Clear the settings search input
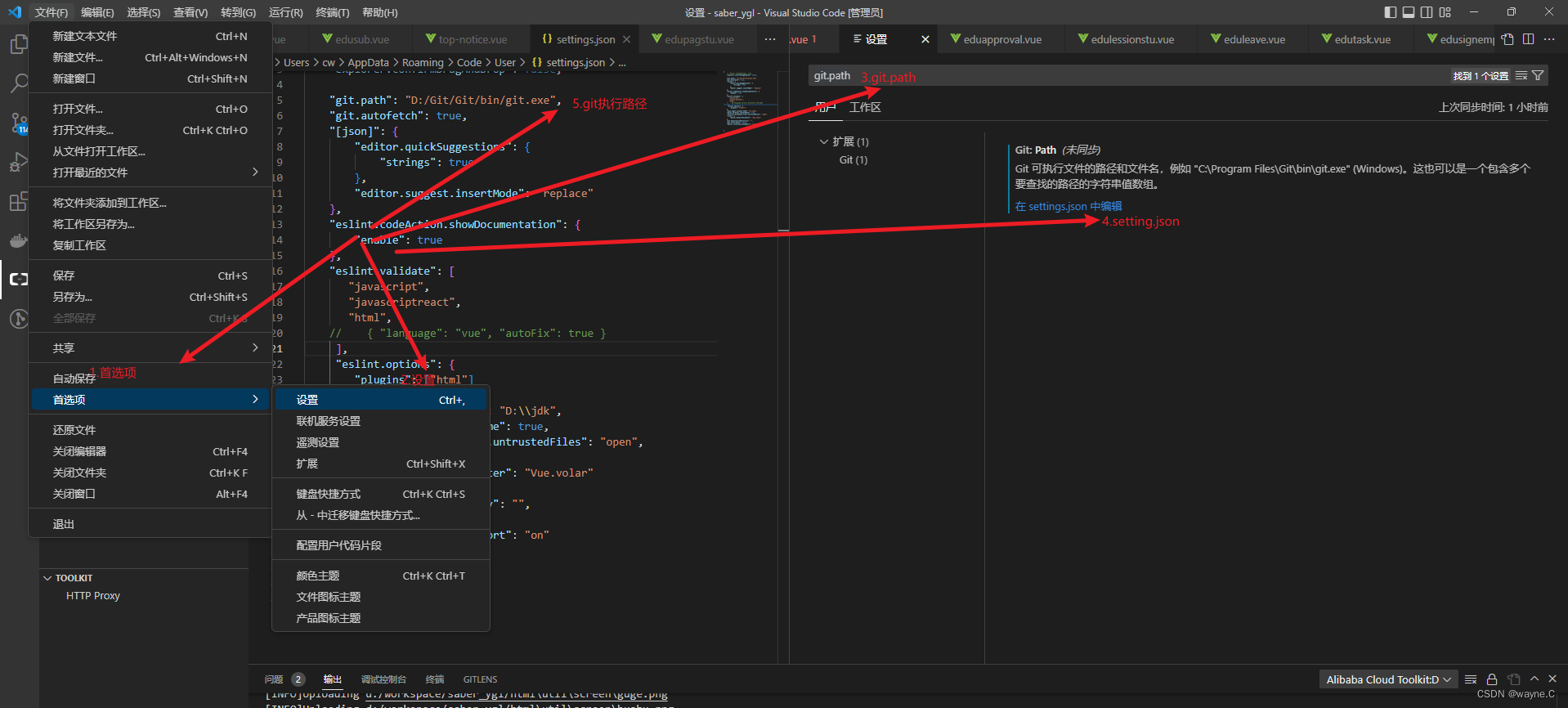1568x708 pixels. pos(1521,76)
